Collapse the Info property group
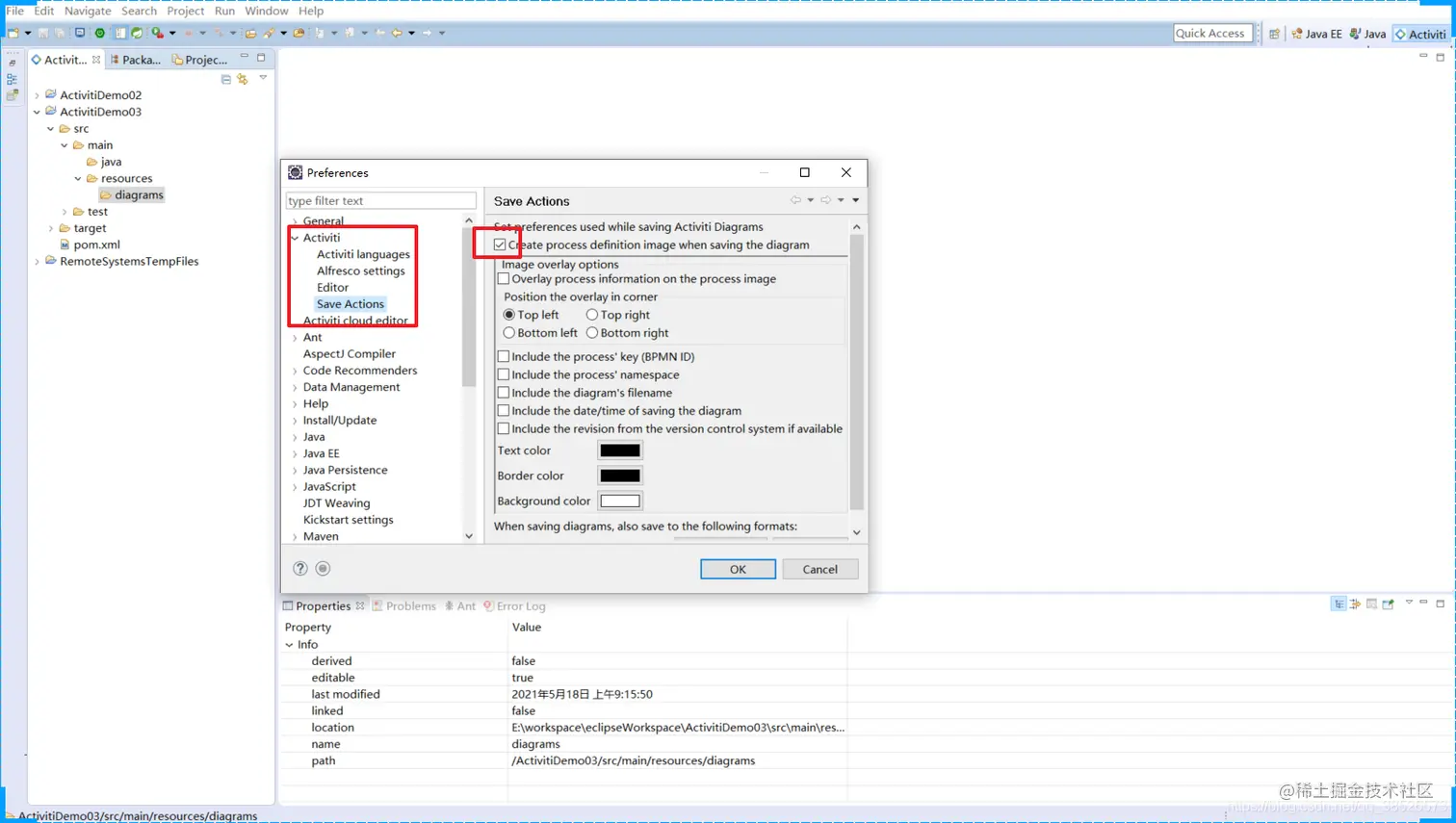This screenshot has width=1456, height=823. tap(289, 645)
